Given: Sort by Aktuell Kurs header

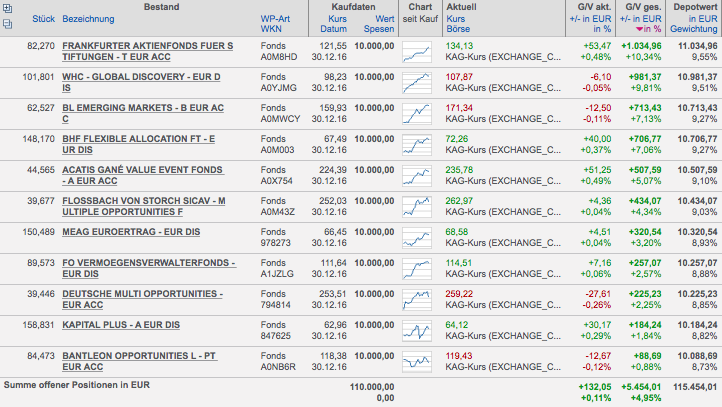Looking at the screenshot, I should pyautogui.click(x=456, y=19).
